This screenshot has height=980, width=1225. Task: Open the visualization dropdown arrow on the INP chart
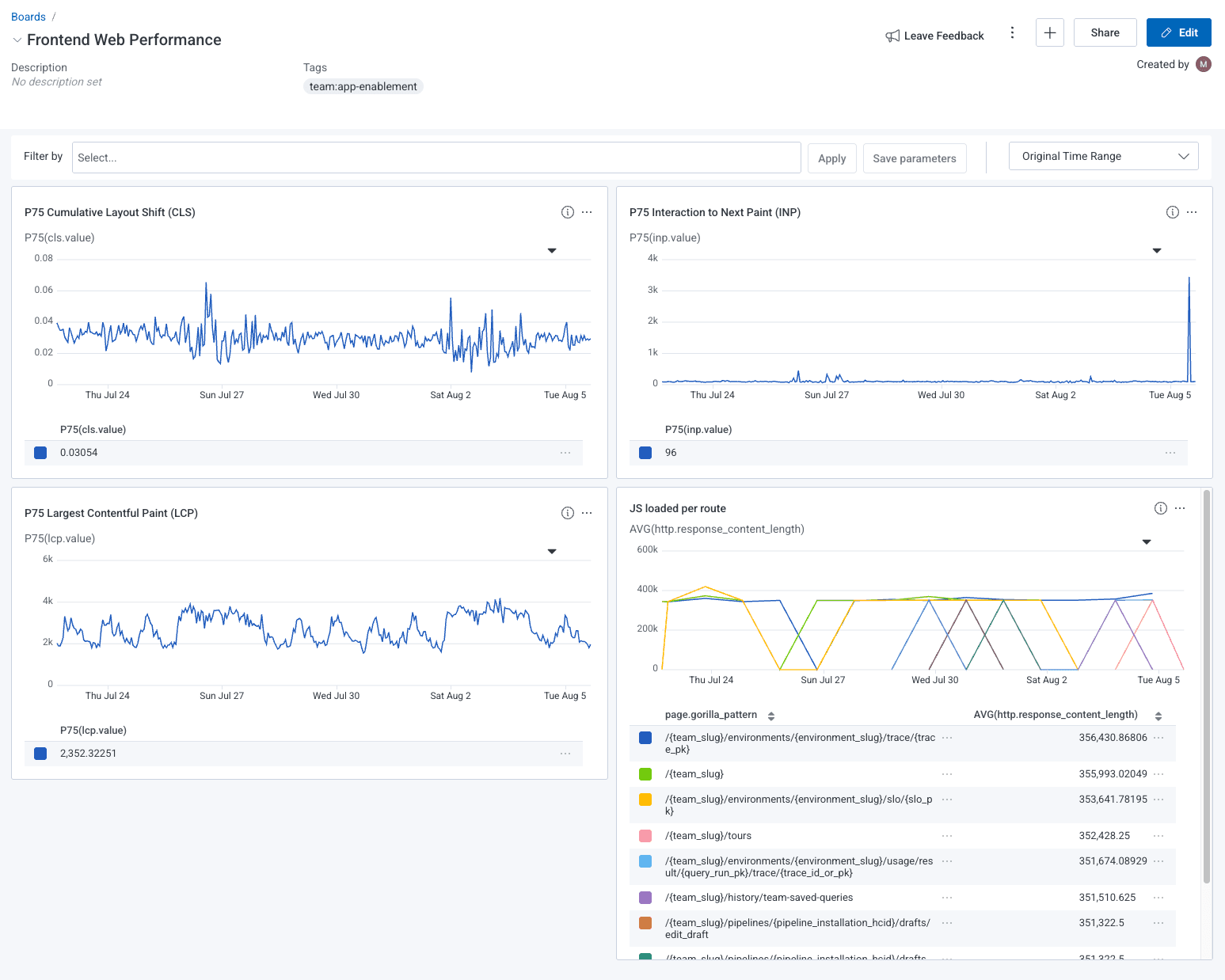1157,250
